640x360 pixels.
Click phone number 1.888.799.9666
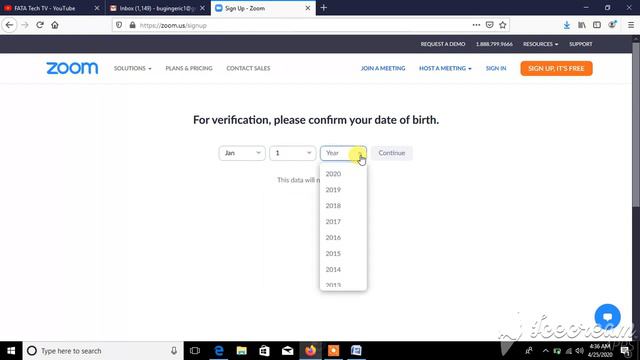(494, 44)
